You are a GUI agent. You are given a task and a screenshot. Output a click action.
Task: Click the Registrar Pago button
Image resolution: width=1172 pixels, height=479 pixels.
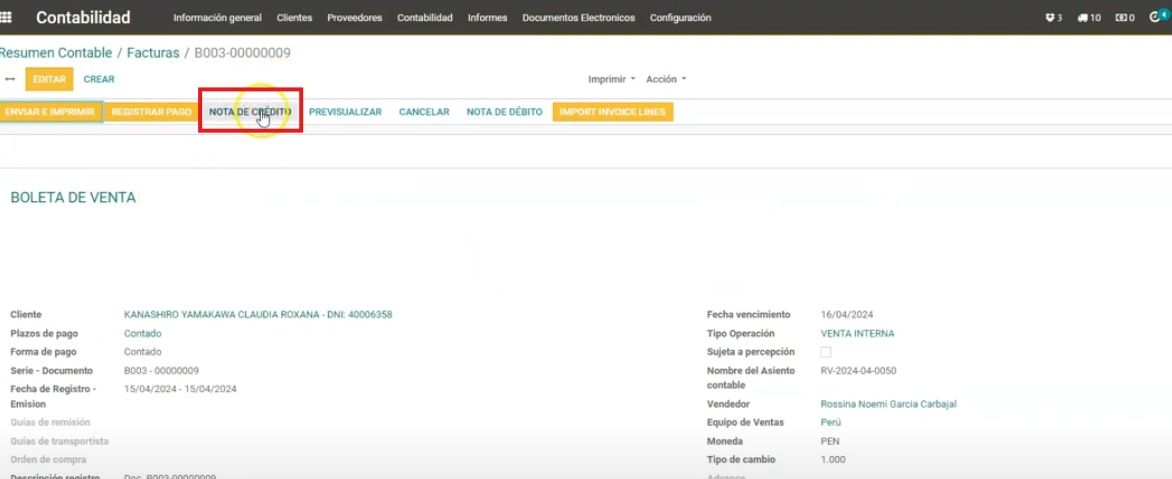point(152,112)
